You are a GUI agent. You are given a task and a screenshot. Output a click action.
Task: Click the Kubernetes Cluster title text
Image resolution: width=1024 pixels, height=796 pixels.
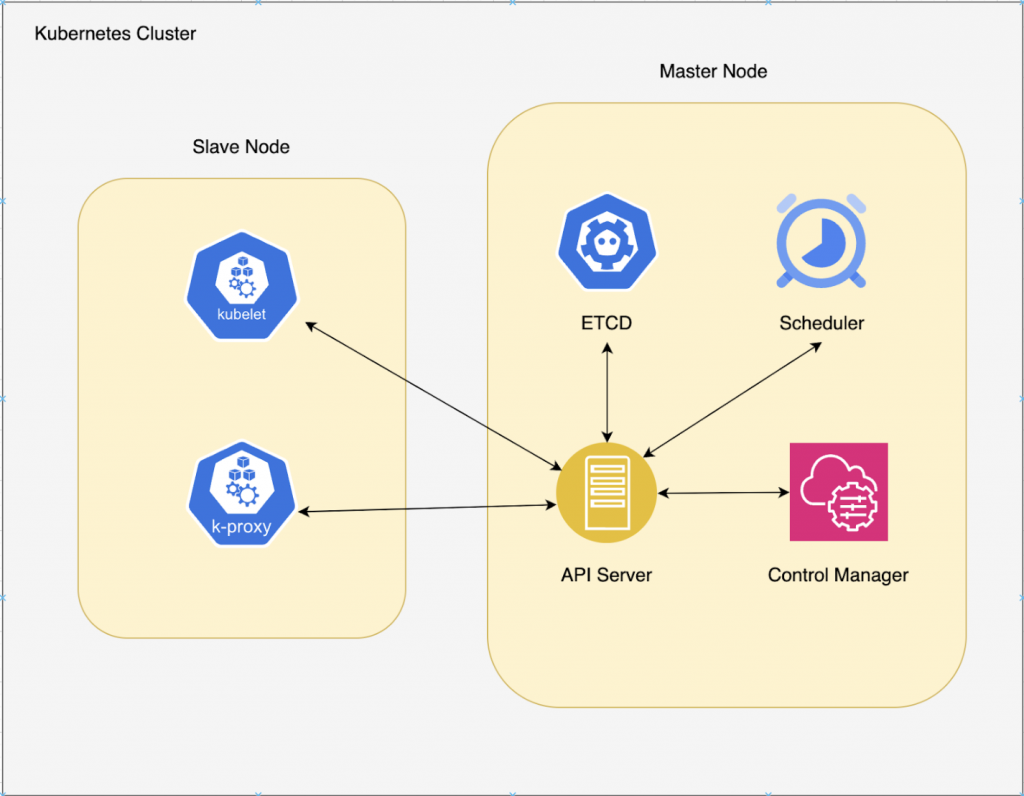tap(115, 33)
